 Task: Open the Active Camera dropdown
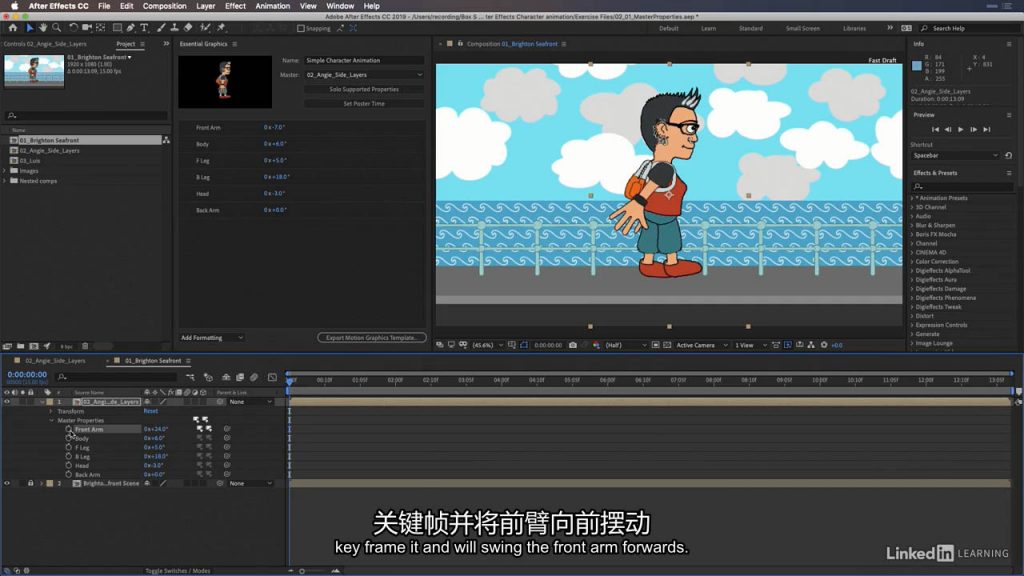point(701,345)
